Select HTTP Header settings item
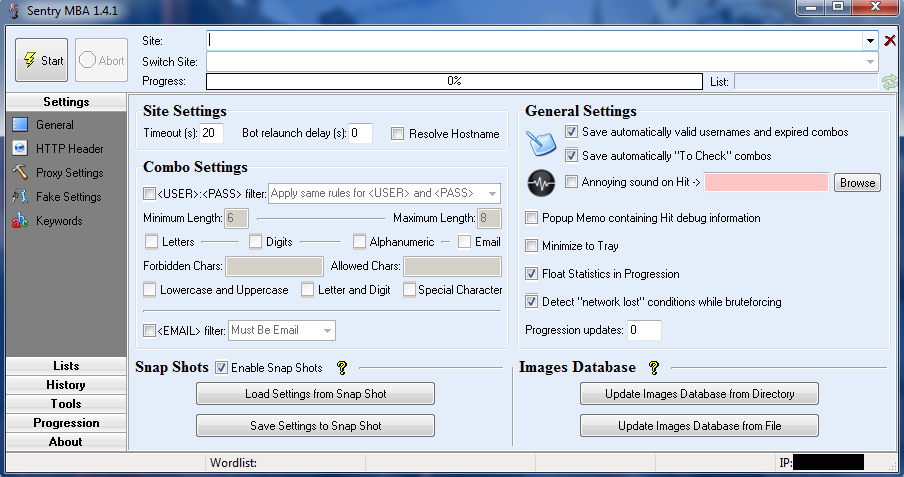The image size is (904, 477). point(70,149)
